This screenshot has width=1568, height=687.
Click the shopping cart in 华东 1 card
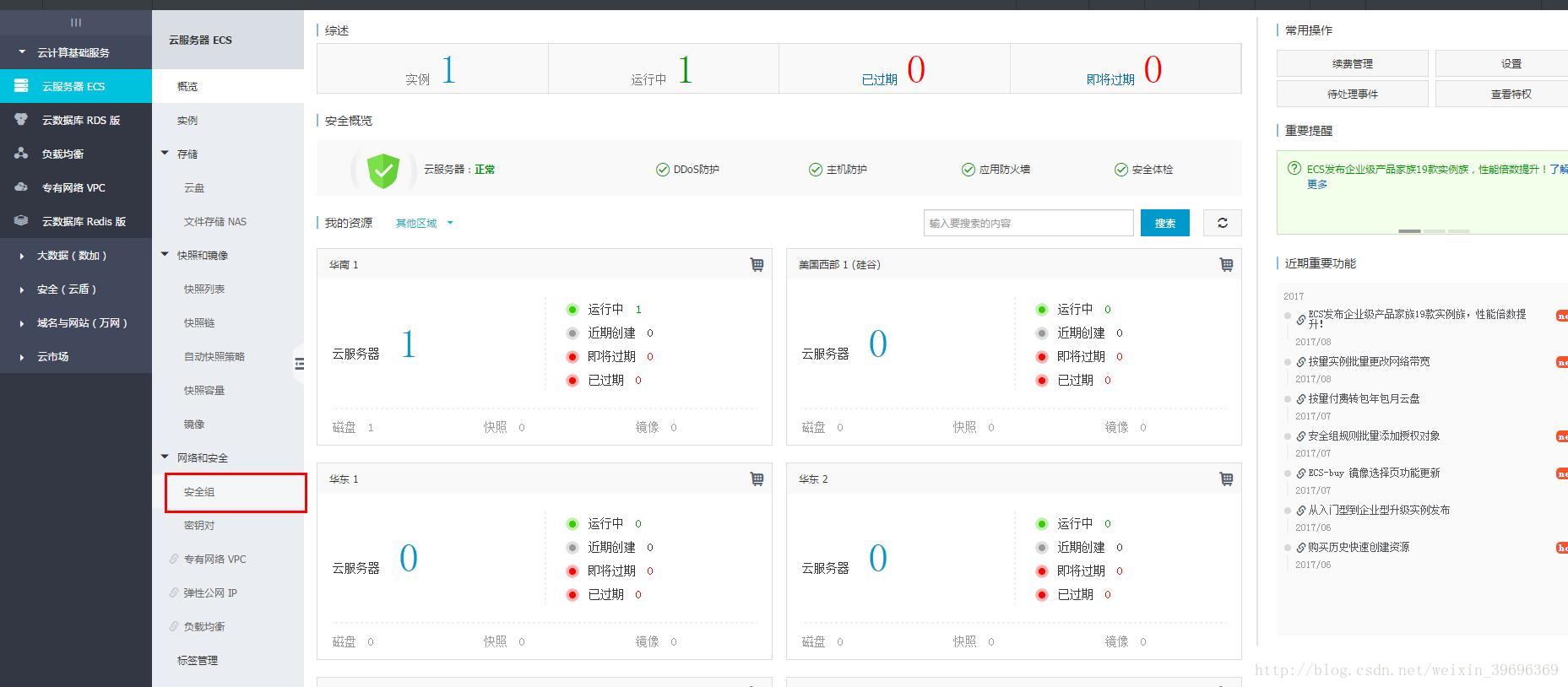757,479
